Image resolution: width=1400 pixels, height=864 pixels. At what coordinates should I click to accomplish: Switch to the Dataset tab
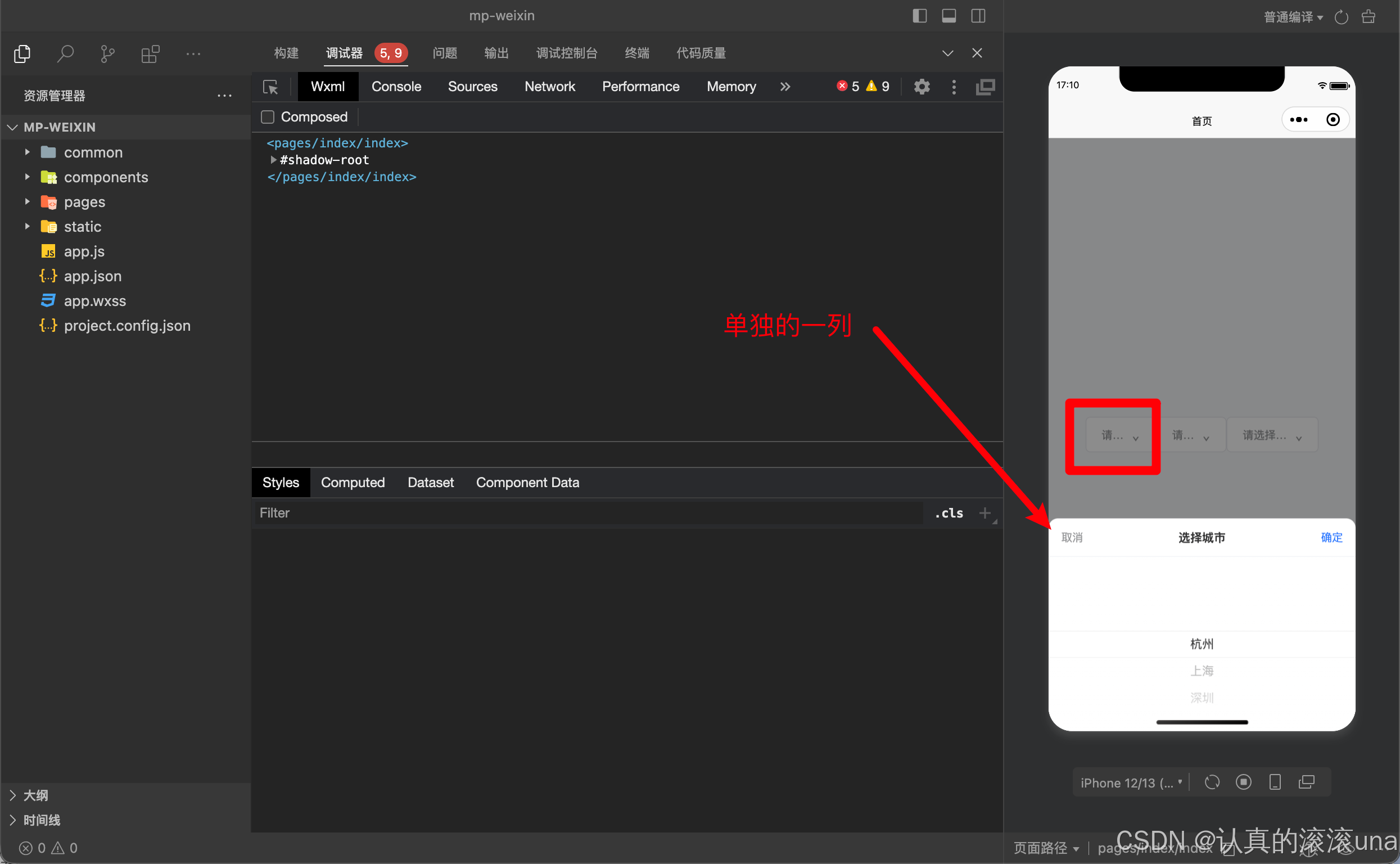pyautogui.click(x=430, y=482)
